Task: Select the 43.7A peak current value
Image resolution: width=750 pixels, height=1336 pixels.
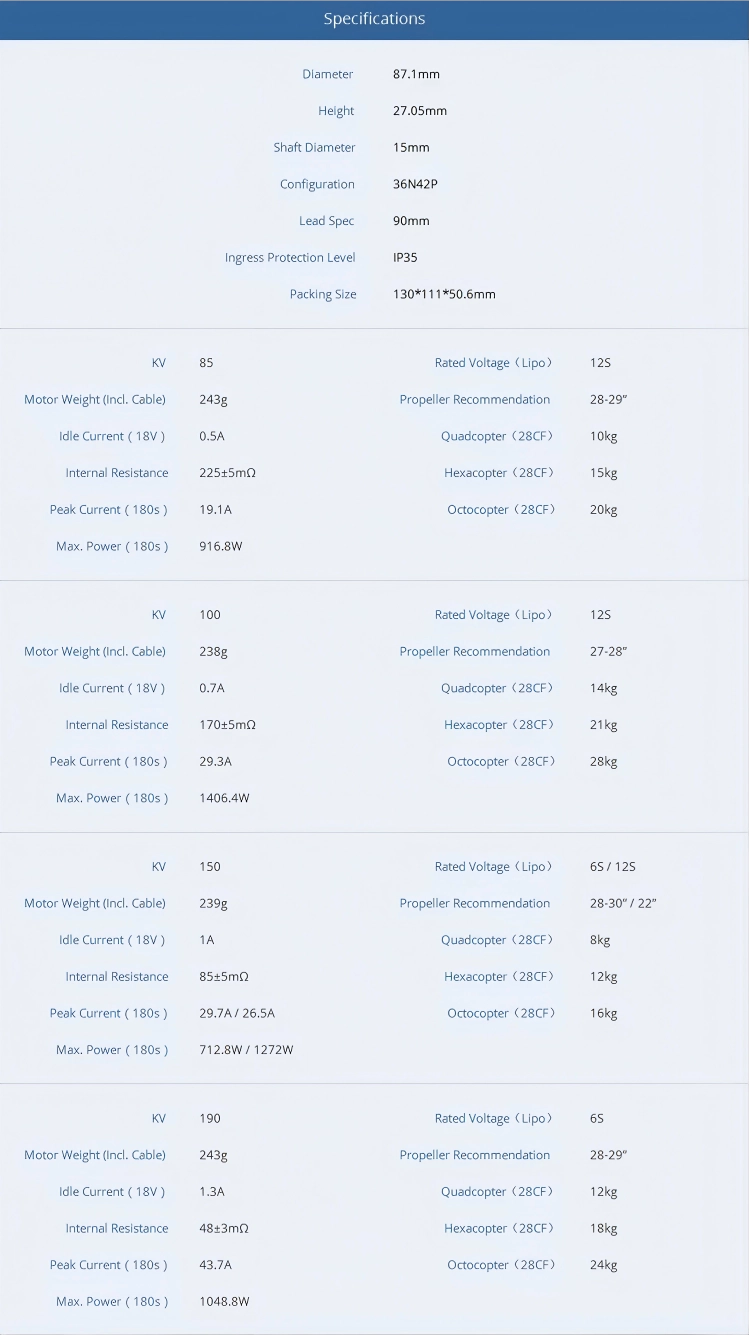Action: 215,1265
